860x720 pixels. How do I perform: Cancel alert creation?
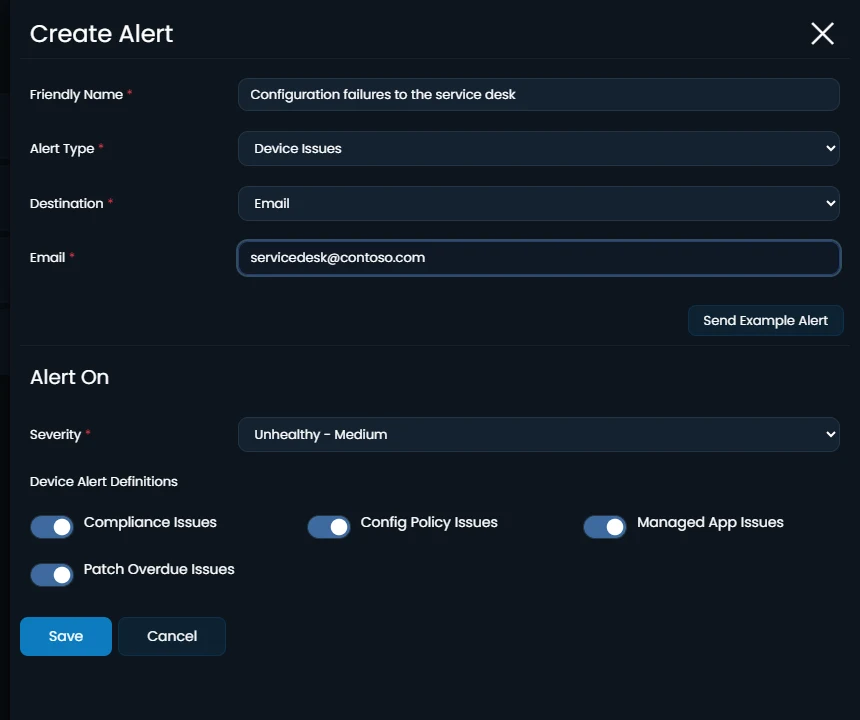click(x=172, y=636)
